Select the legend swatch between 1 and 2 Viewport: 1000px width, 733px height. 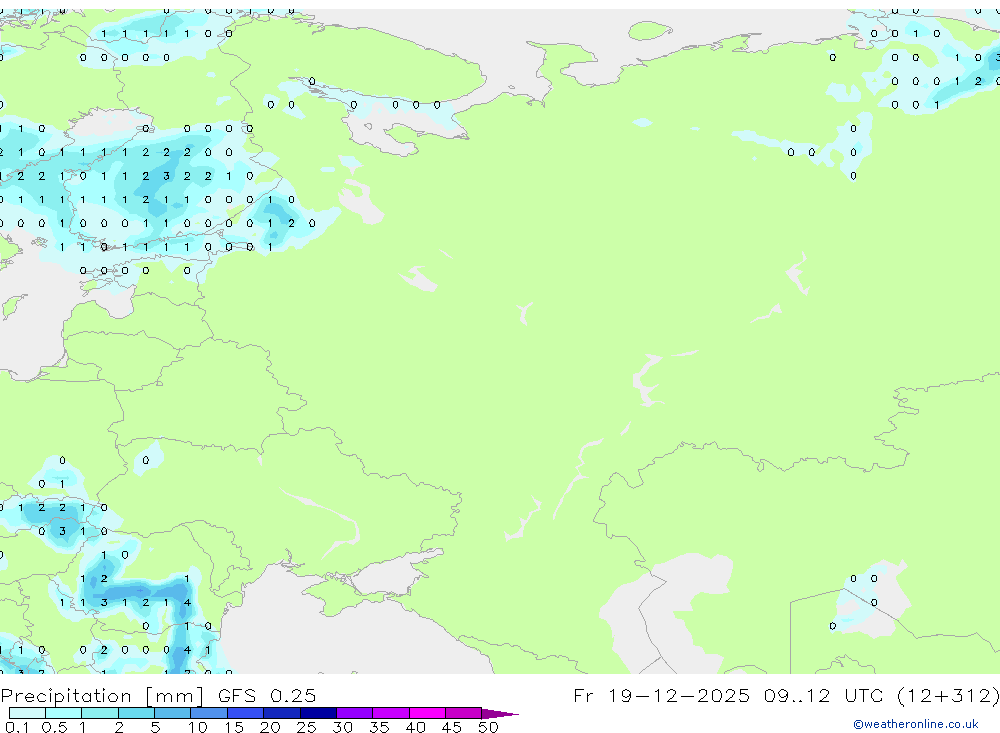100,713
